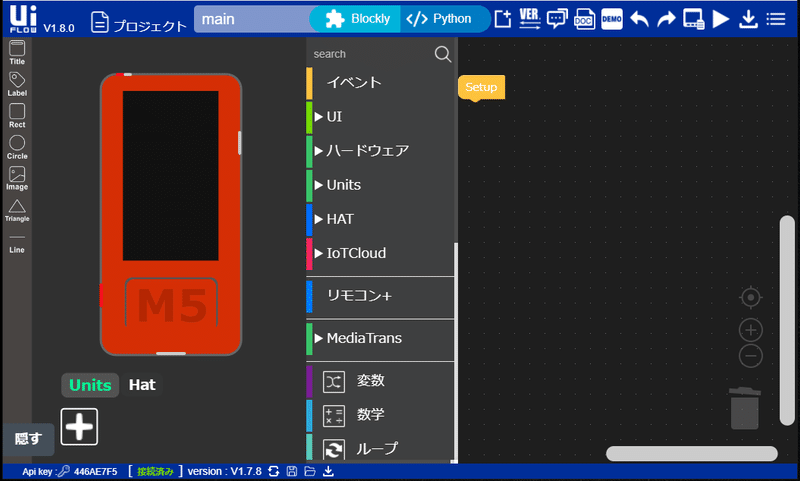
Task: Zoom in the Blockly workspace
Action: pyautogui.click(x=751, y=330)
